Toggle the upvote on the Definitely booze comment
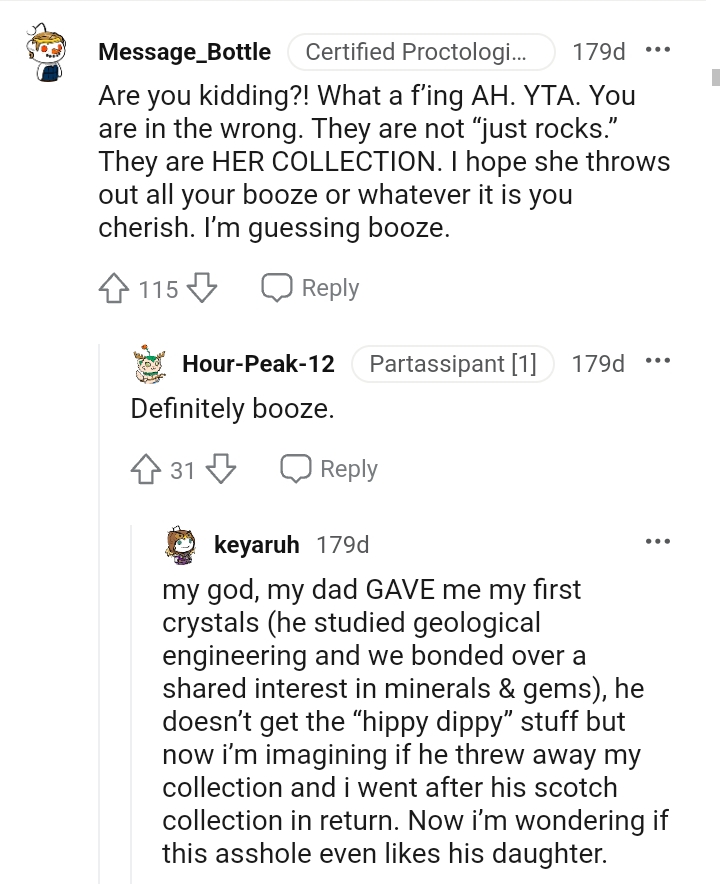 point(144,469)
